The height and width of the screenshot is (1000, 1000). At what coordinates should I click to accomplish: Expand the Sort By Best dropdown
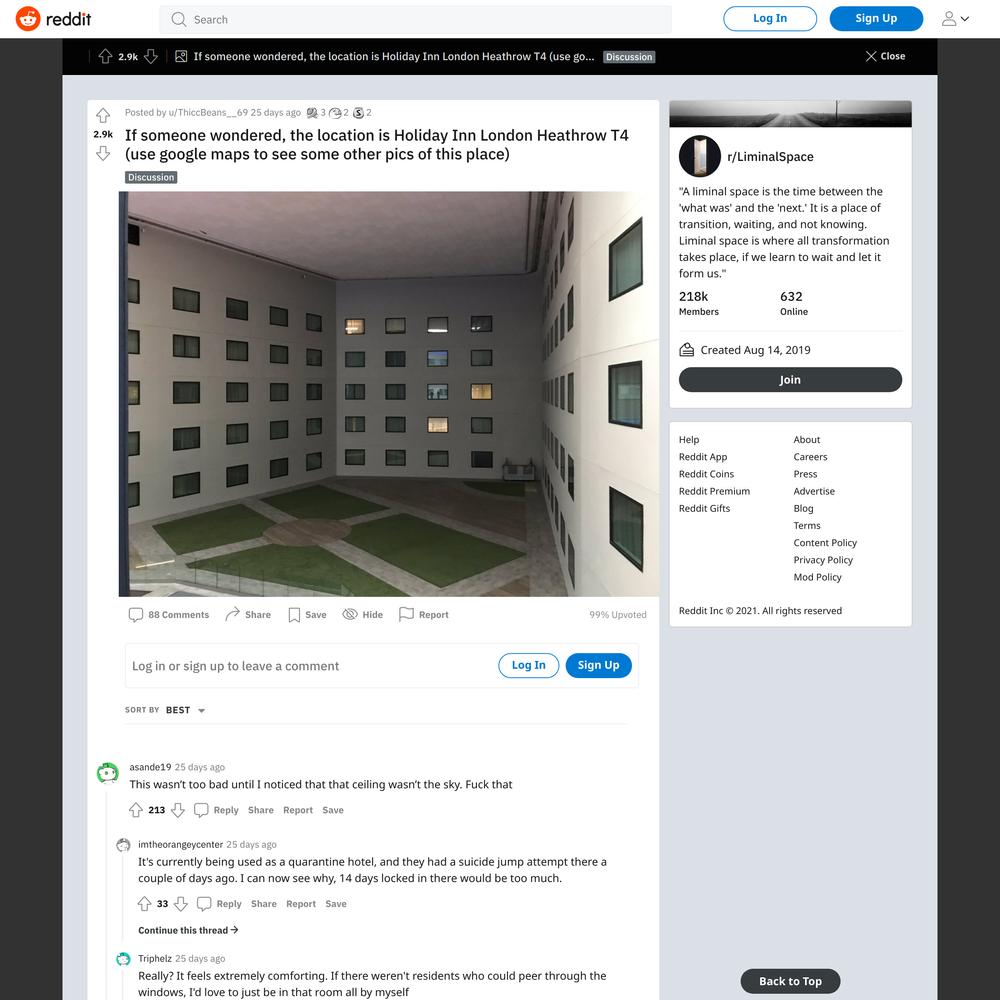pyautogui.click(x=185, y=710)
